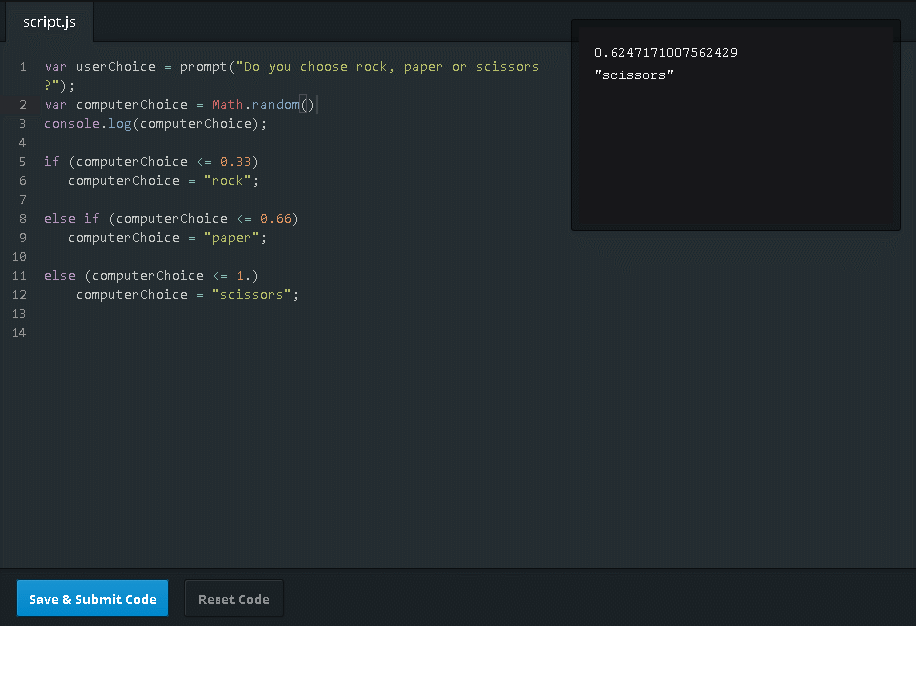
Task: Click line number 3 in the gutter
Action: pos(23,124)
